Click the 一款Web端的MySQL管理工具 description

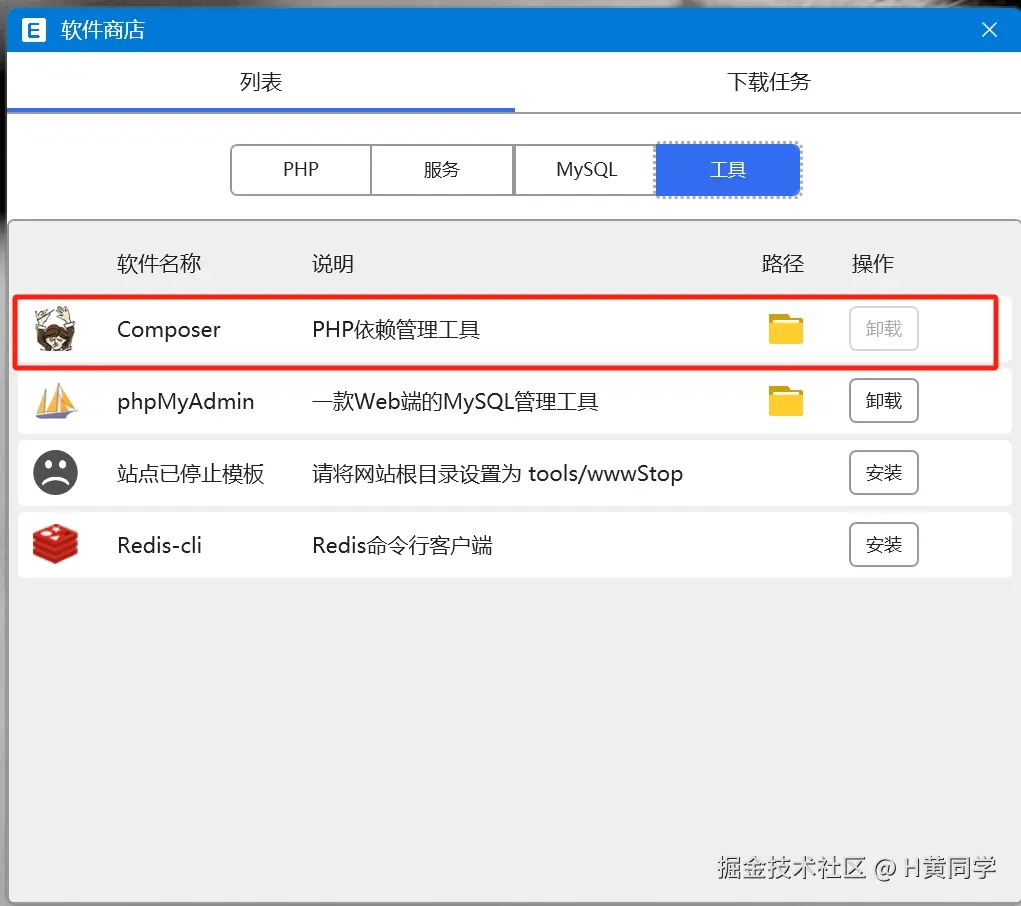455,401
